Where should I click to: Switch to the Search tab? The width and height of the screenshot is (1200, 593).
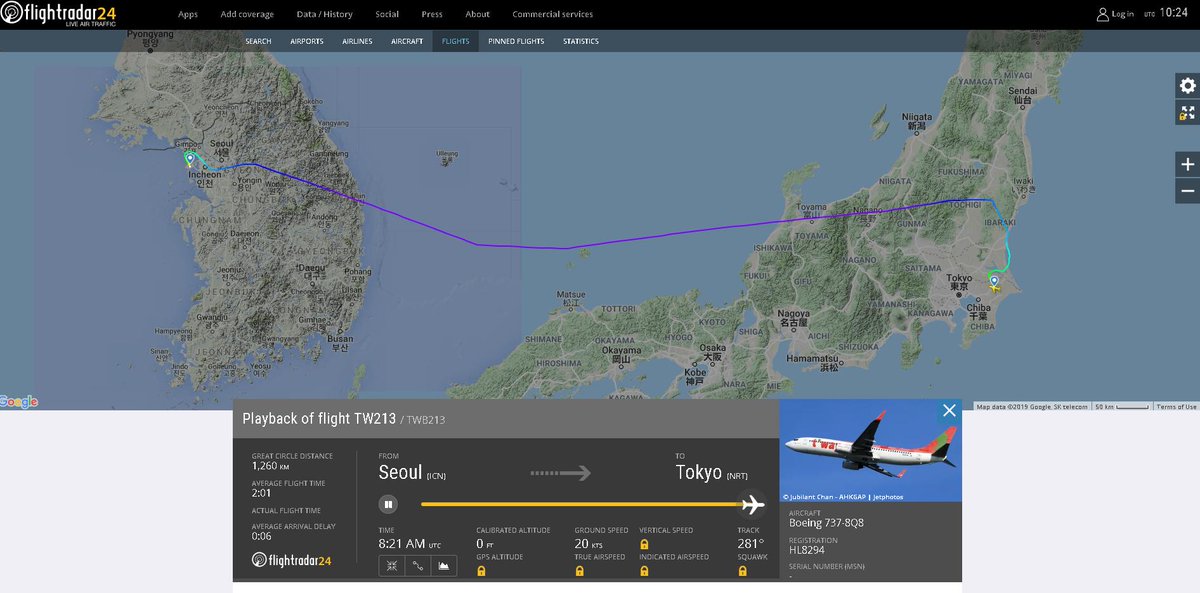click(x=258, y=41)
